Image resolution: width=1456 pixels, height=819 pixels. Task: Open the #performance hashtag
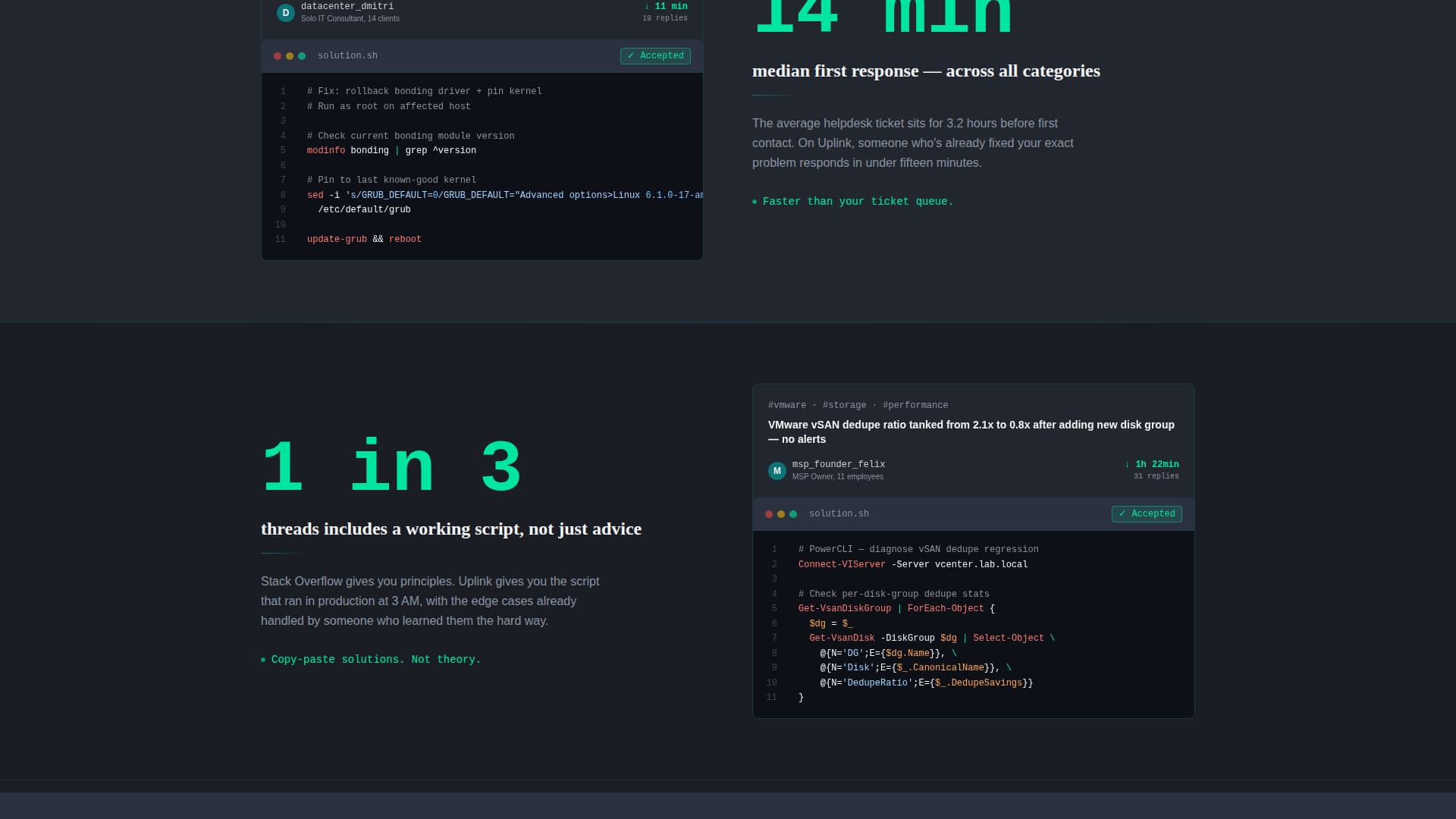click(x=915, y=405)
